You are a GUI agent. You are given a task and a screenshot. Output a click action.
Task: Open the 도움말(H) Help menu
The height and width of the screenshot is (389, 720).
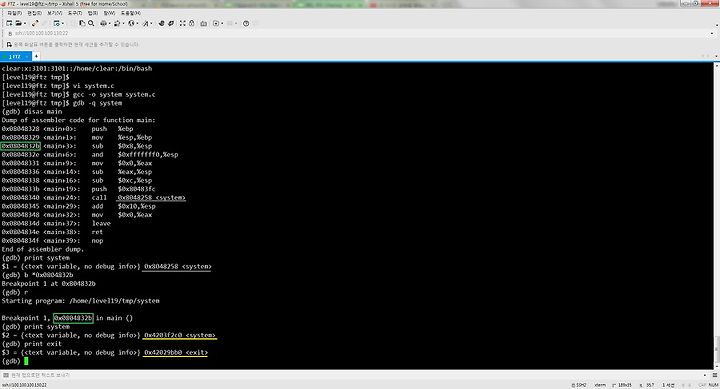[x=131, y=13]
